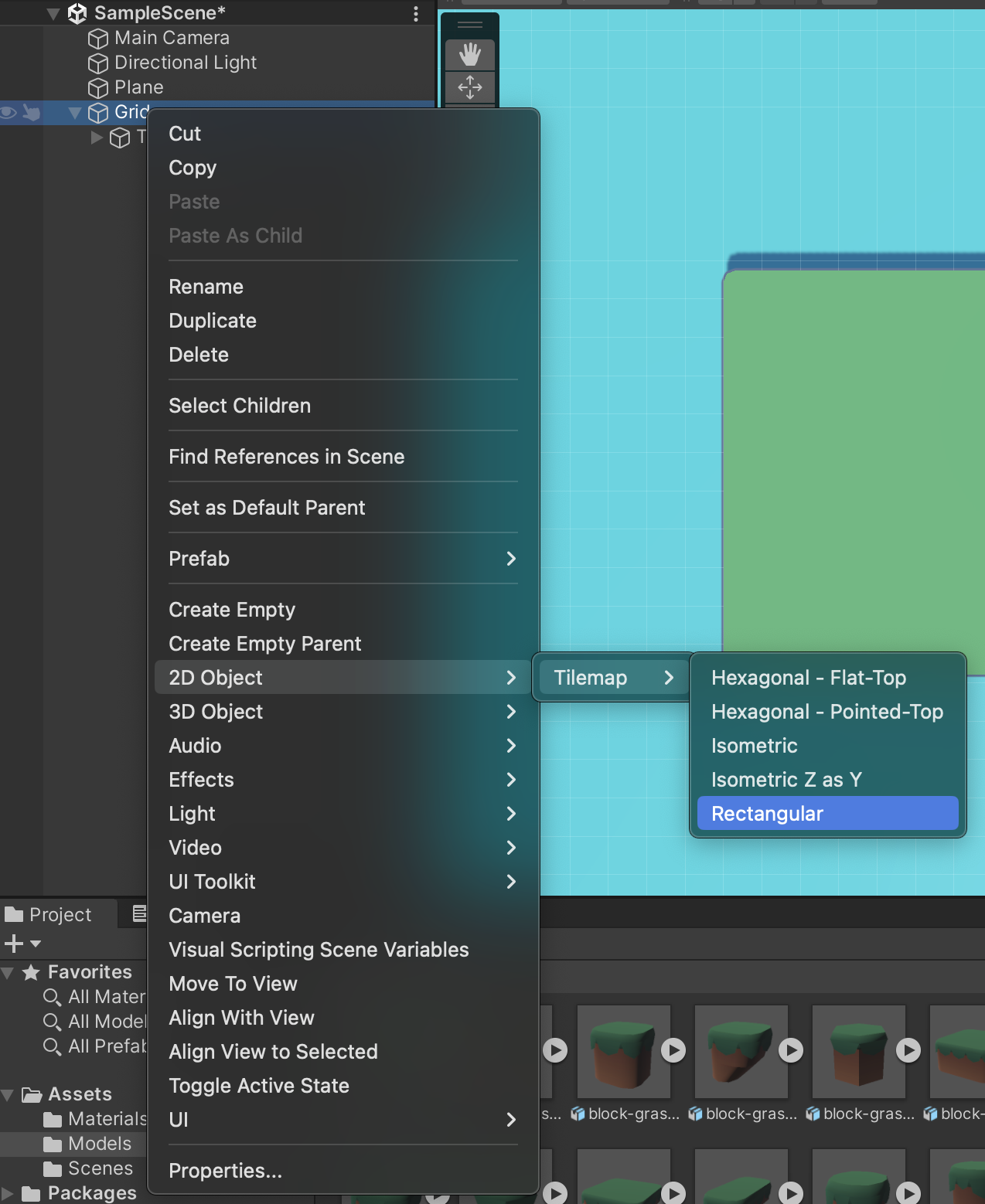This screenshot has height=1204, width=985.
Task: Click the All Materials search icon
Action: (52, 998)
